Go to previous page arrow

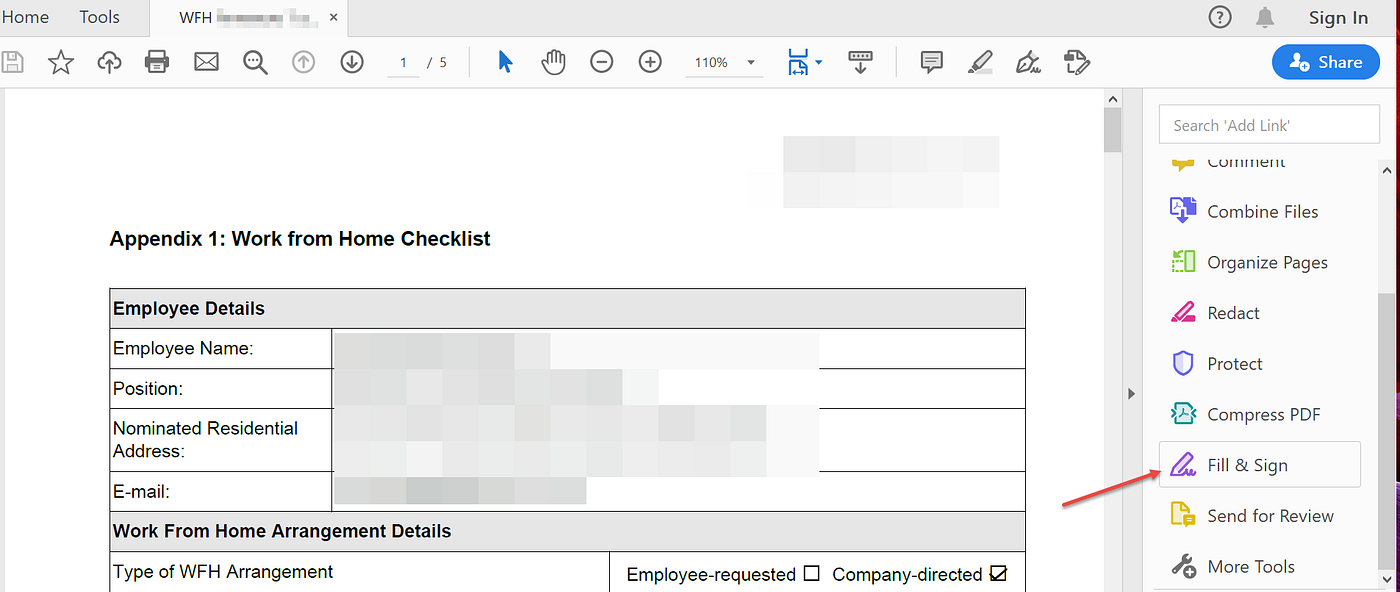coord(303,62)
